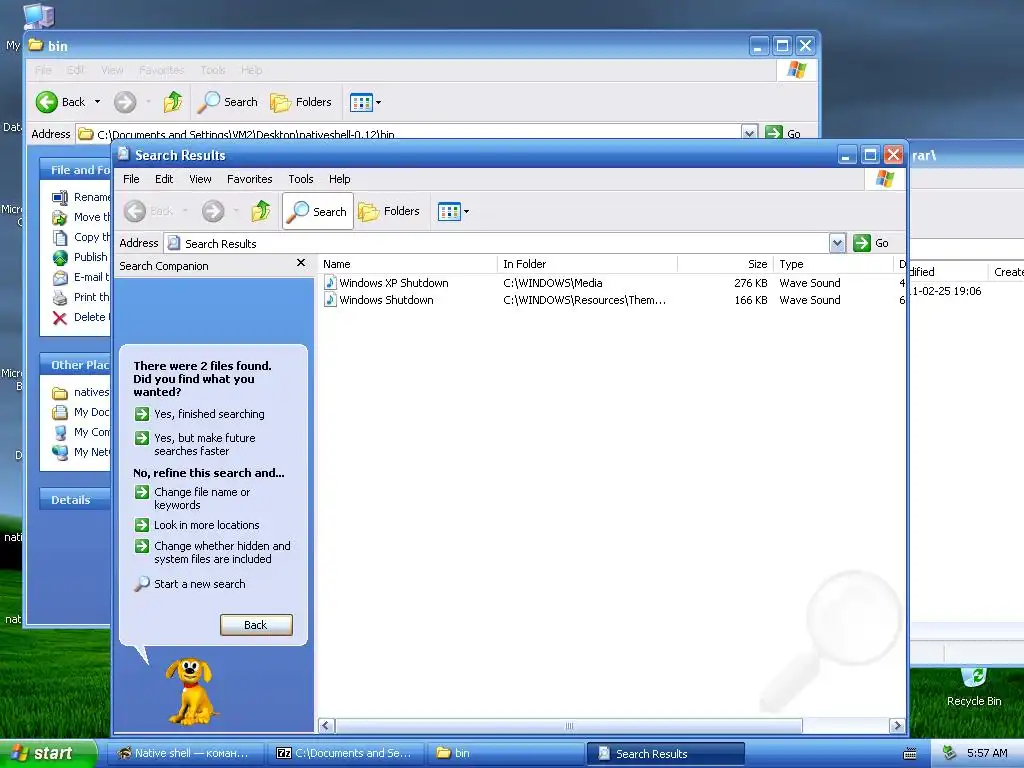The width and height of the screenshot is (1024, 768).
Task: Click the Search button in bin window toolbar
Action: click(x=228, y=102)
